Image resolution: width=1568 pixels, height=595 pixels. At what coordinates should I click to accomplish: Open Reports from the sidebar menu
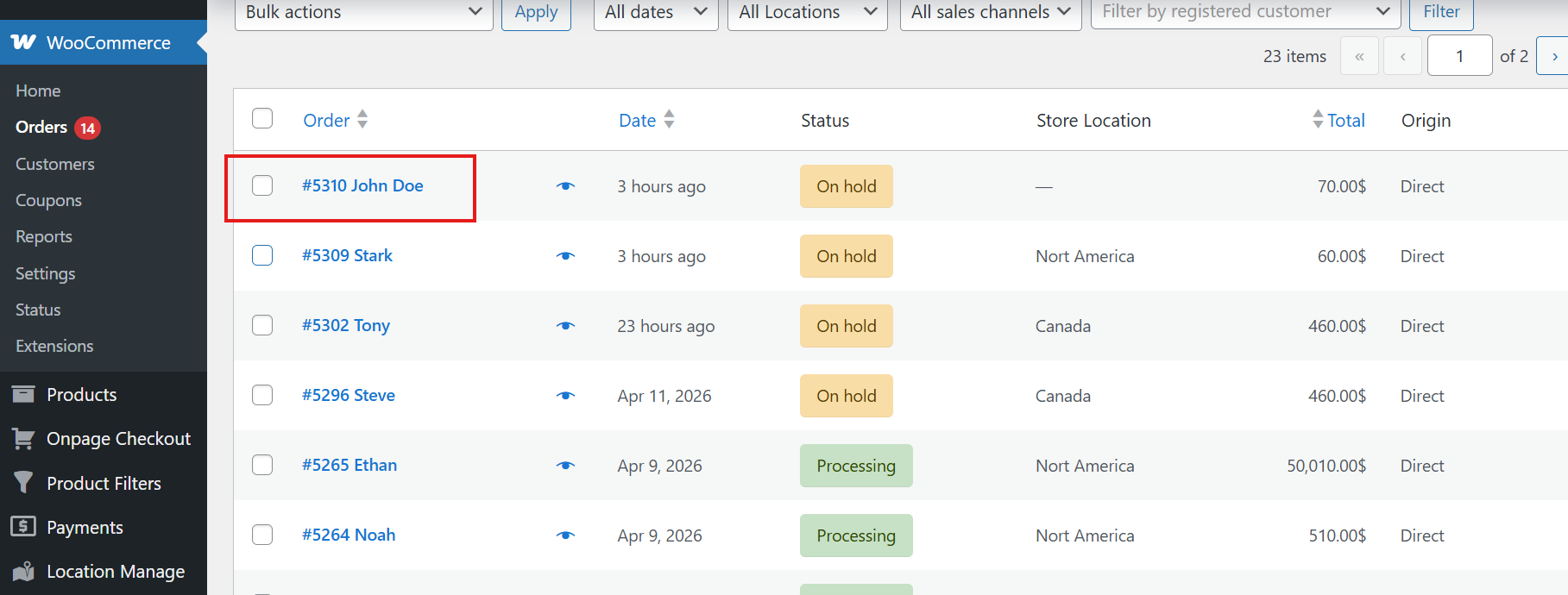pos(44,236)
